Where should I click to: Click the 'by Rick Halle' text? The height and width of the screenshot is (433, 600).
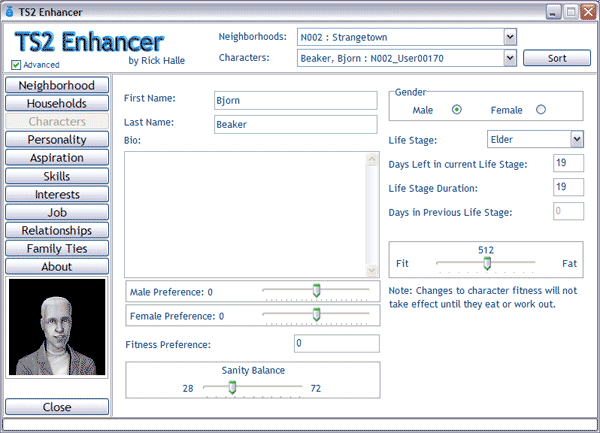tap(157, 60)
